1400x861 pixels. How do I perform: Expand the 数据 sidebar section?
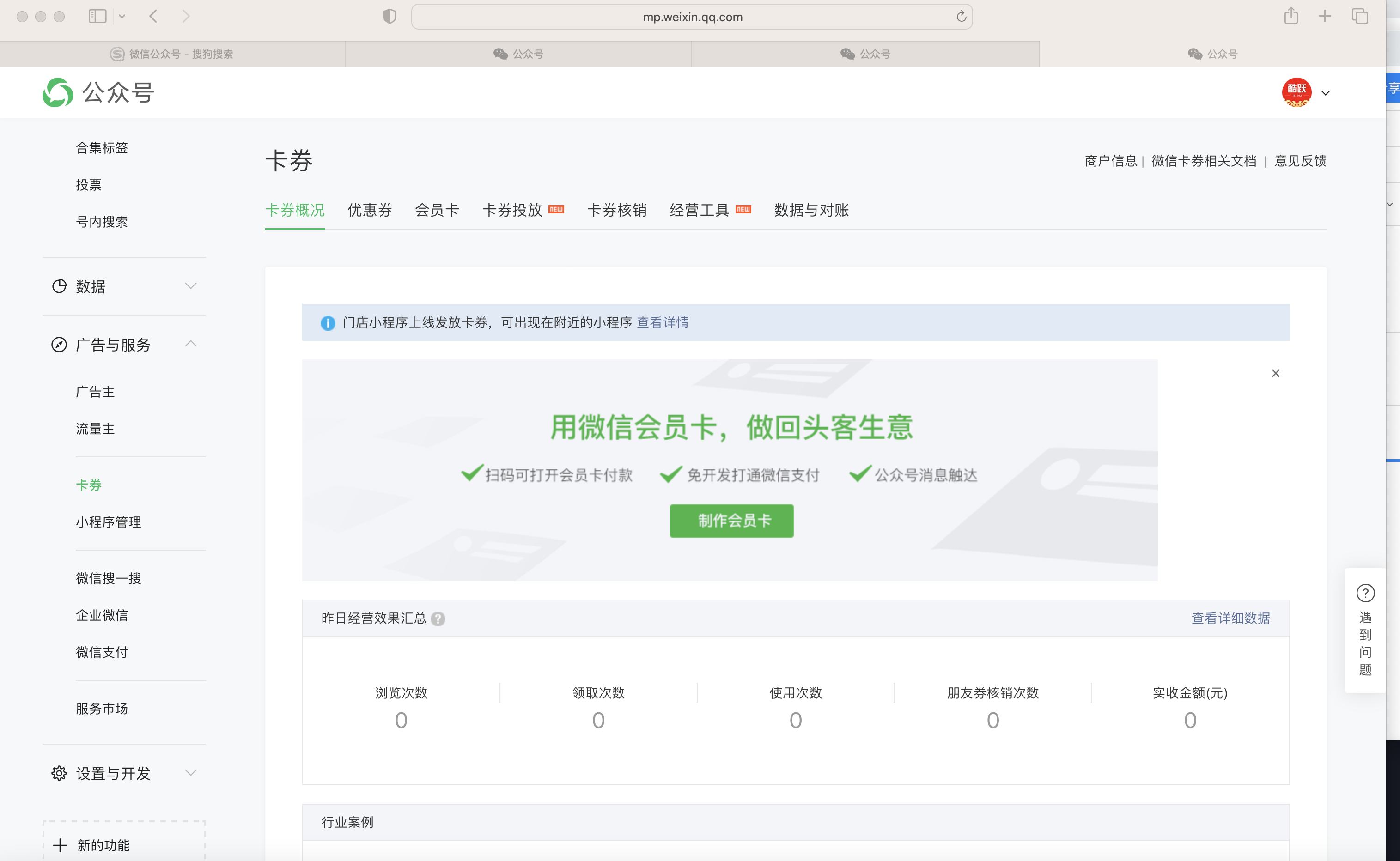(191, 286)
